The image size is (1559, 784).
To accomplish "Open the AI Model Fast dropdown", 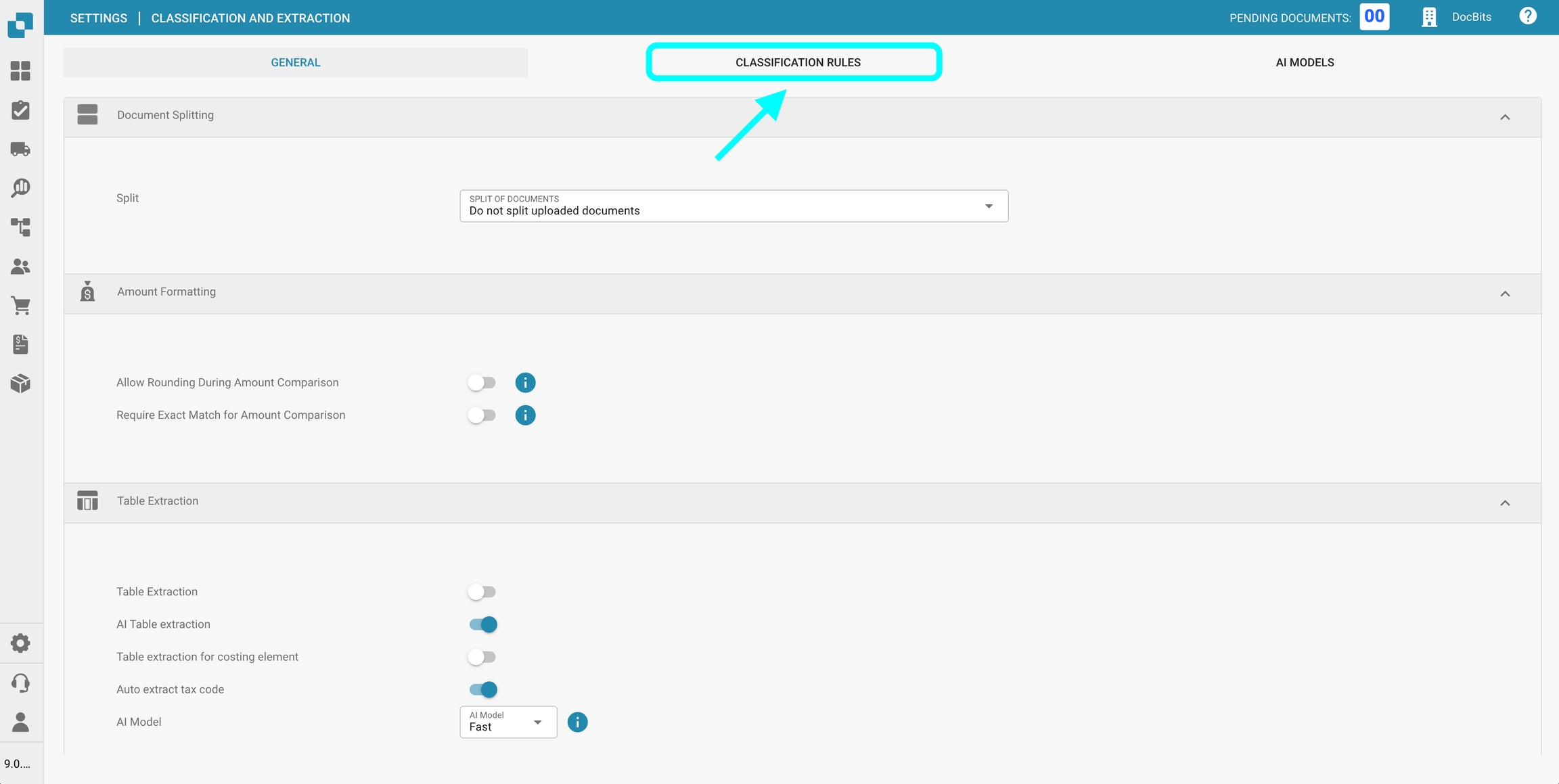I will (x=507, y=722).
